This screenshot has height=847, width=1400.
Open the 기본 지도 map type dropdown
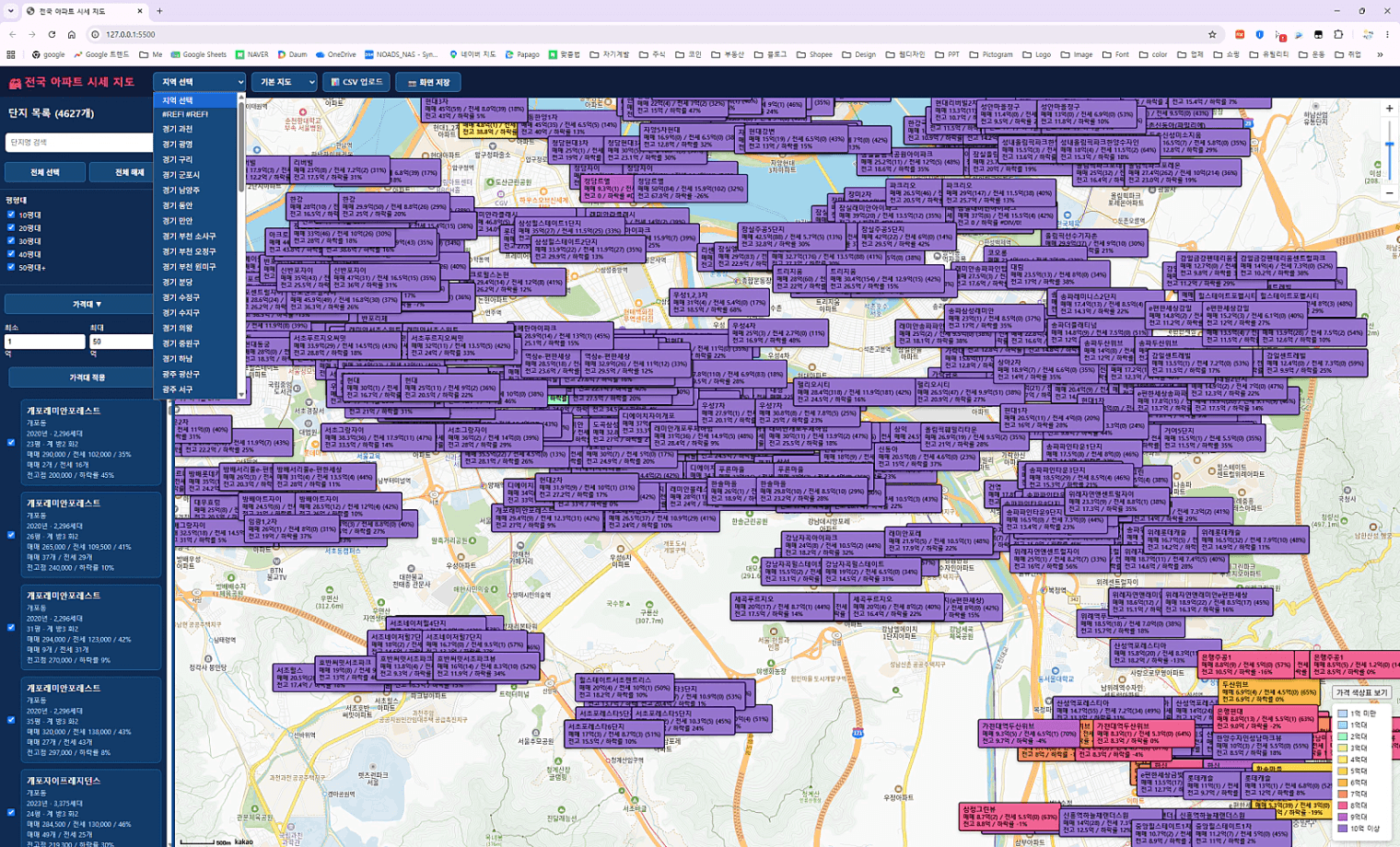[284, 82]
